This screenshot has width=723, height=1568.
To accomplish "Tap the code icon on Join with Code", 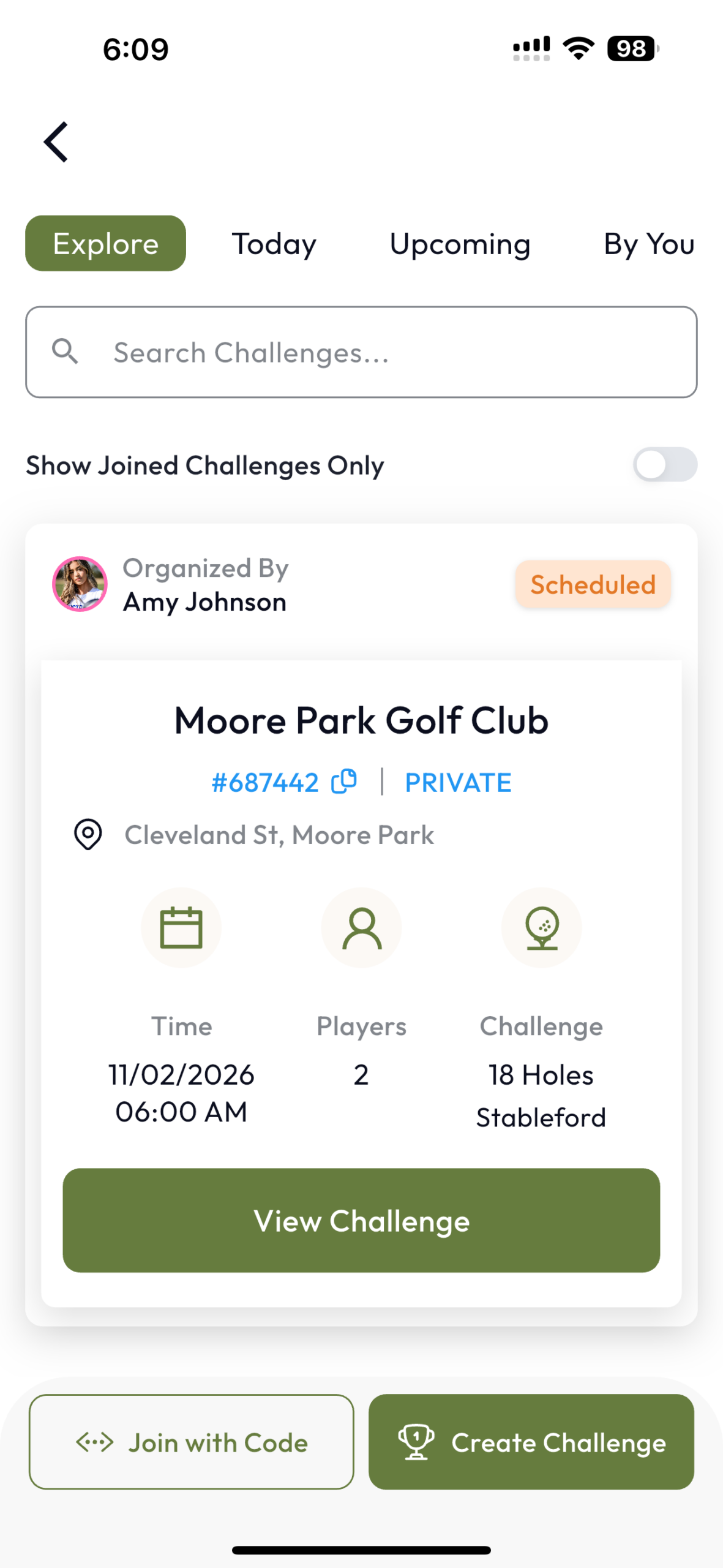I will point(95,1442).
